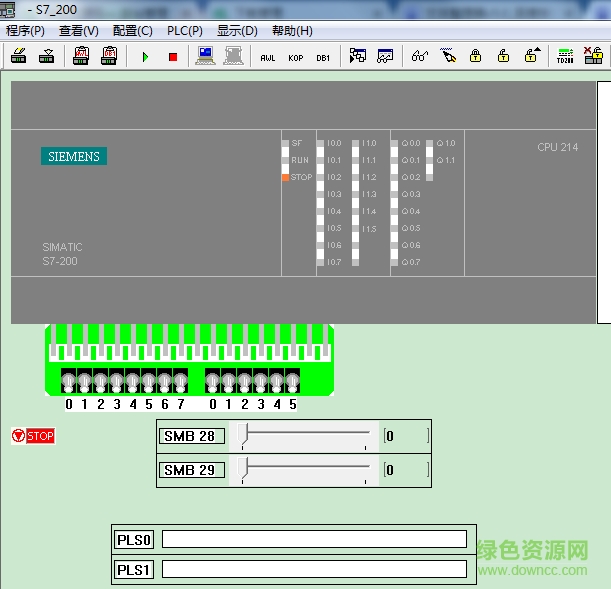
Task: Click the SMB 28 label button
Action: click(x=189, y=436)
